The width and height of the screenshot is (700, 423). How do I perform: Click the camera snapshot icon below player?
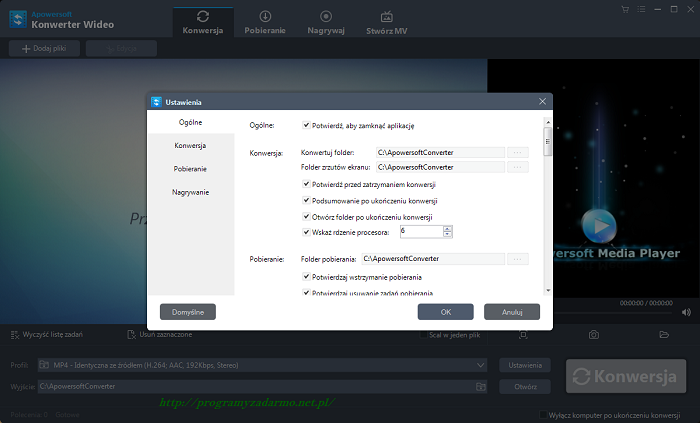(593, 334)
